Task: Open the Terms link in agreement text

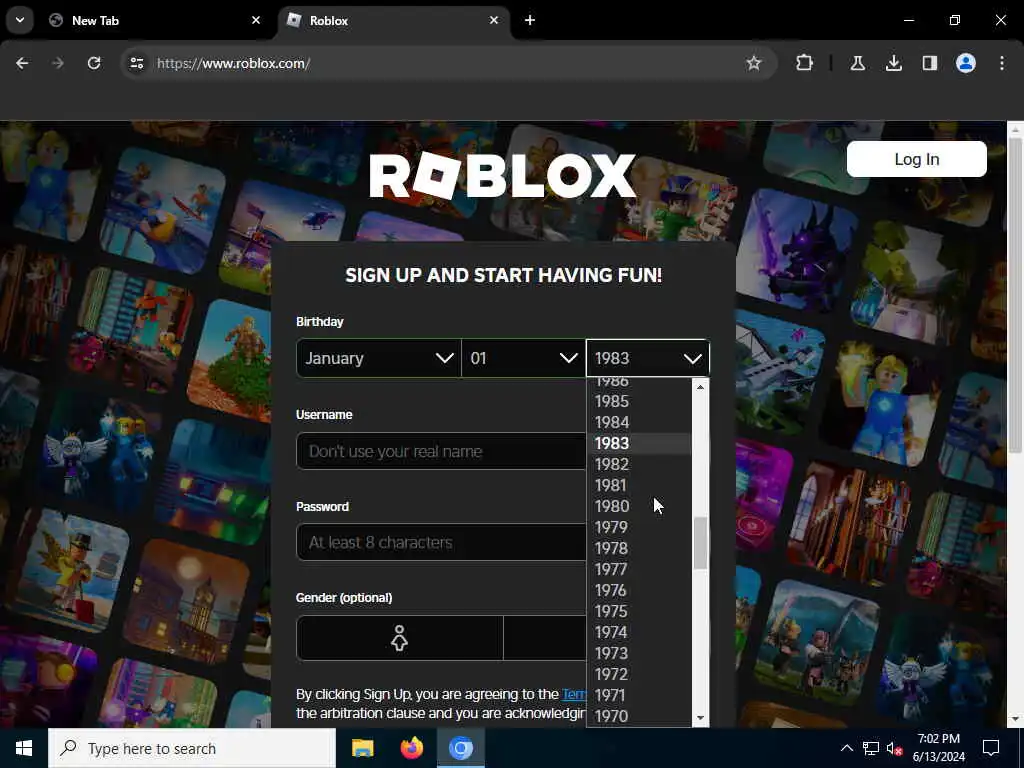Action: [574, 694]
